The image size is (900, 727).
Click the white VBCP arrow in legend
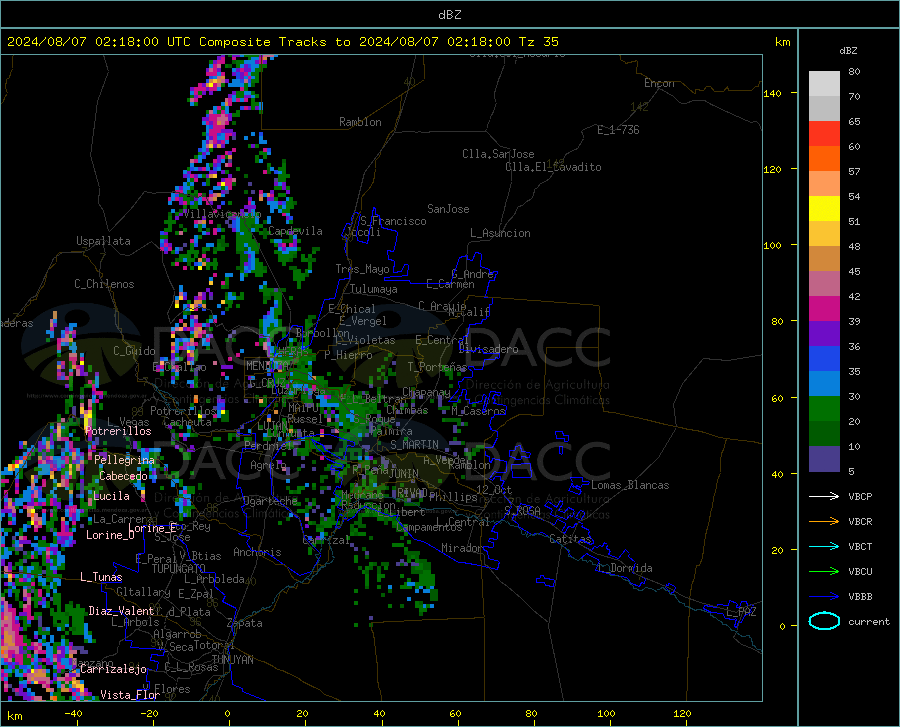[x=824, y=496]
